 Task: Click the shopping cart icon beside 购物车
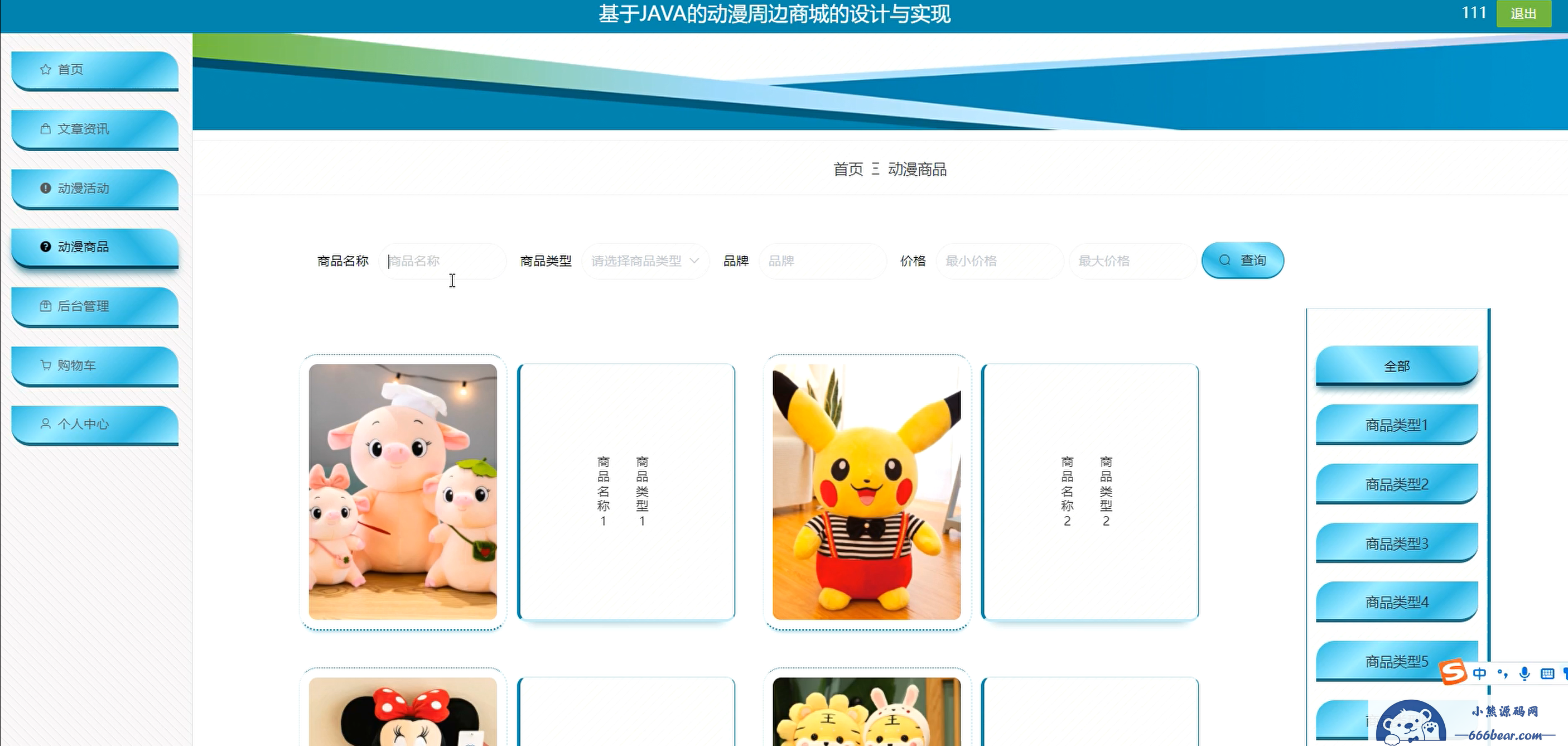45,365
